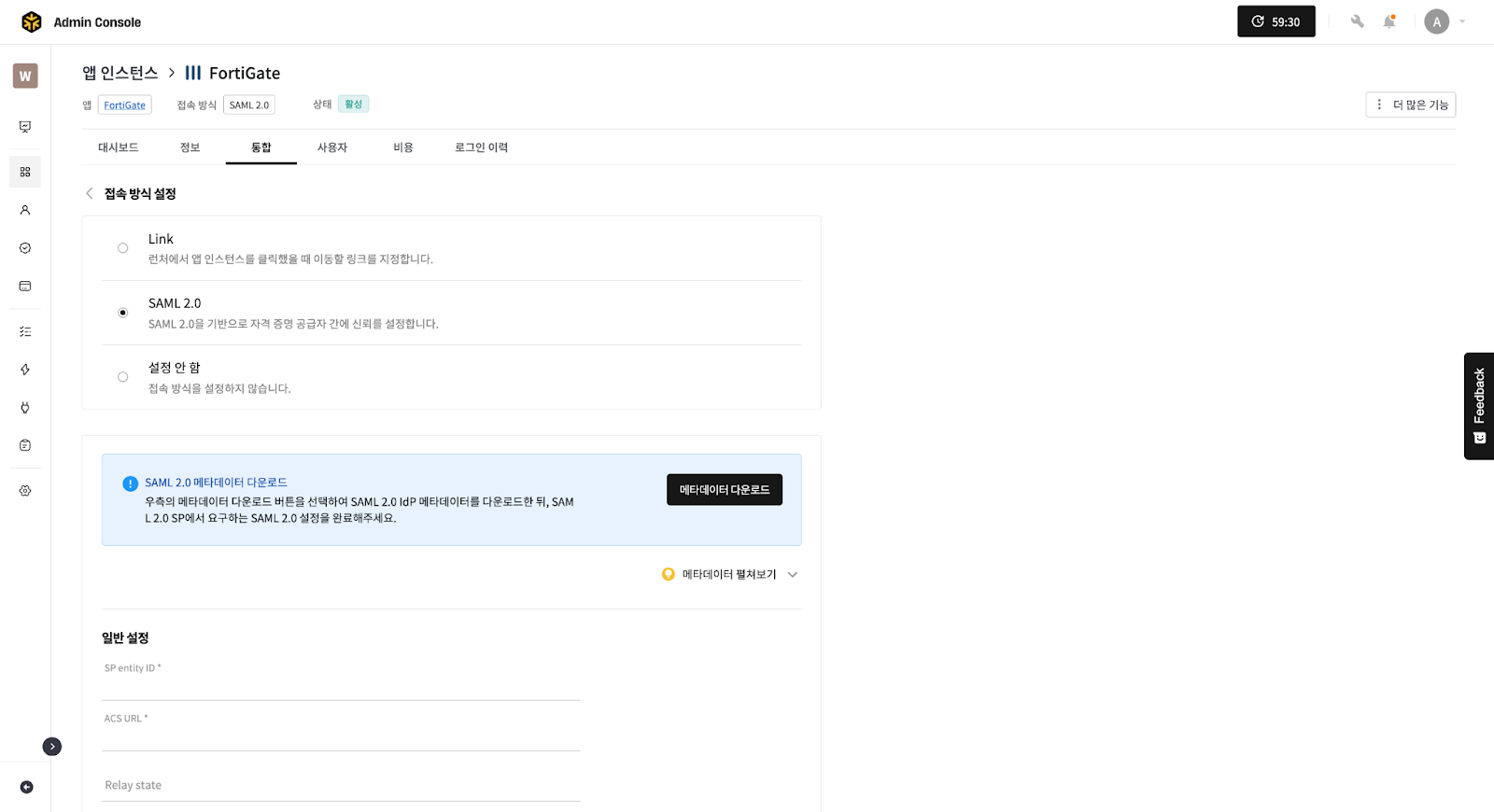The image size is (1494, 812).
Task: Open the FortiGate app link
Action: (124, 105)
